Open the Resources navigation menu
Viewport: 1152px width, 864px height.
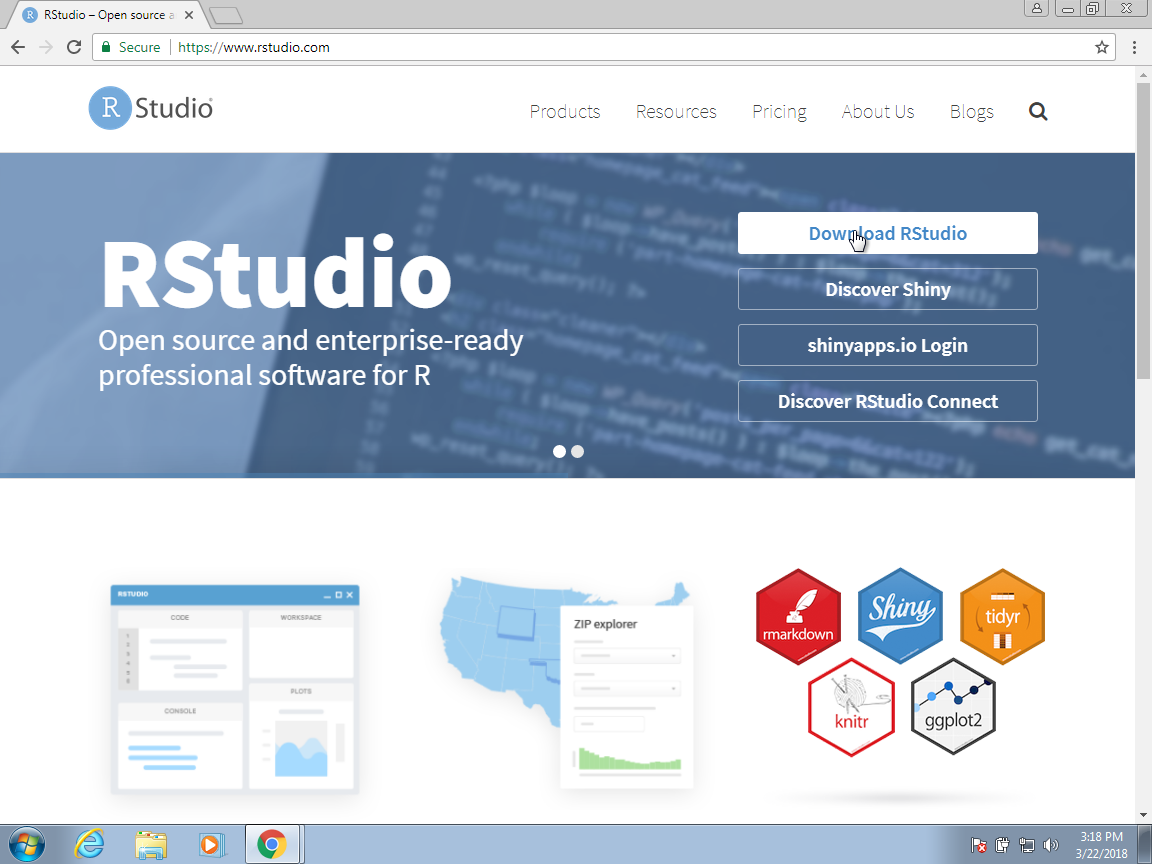(x=676, y=112)
